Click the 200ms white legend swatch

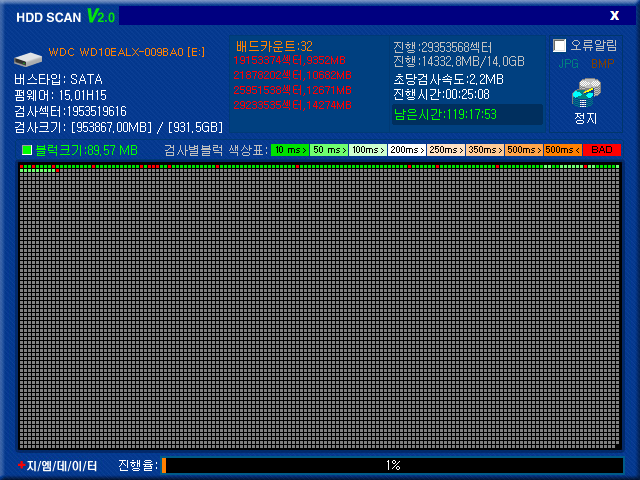click(407, 150)
